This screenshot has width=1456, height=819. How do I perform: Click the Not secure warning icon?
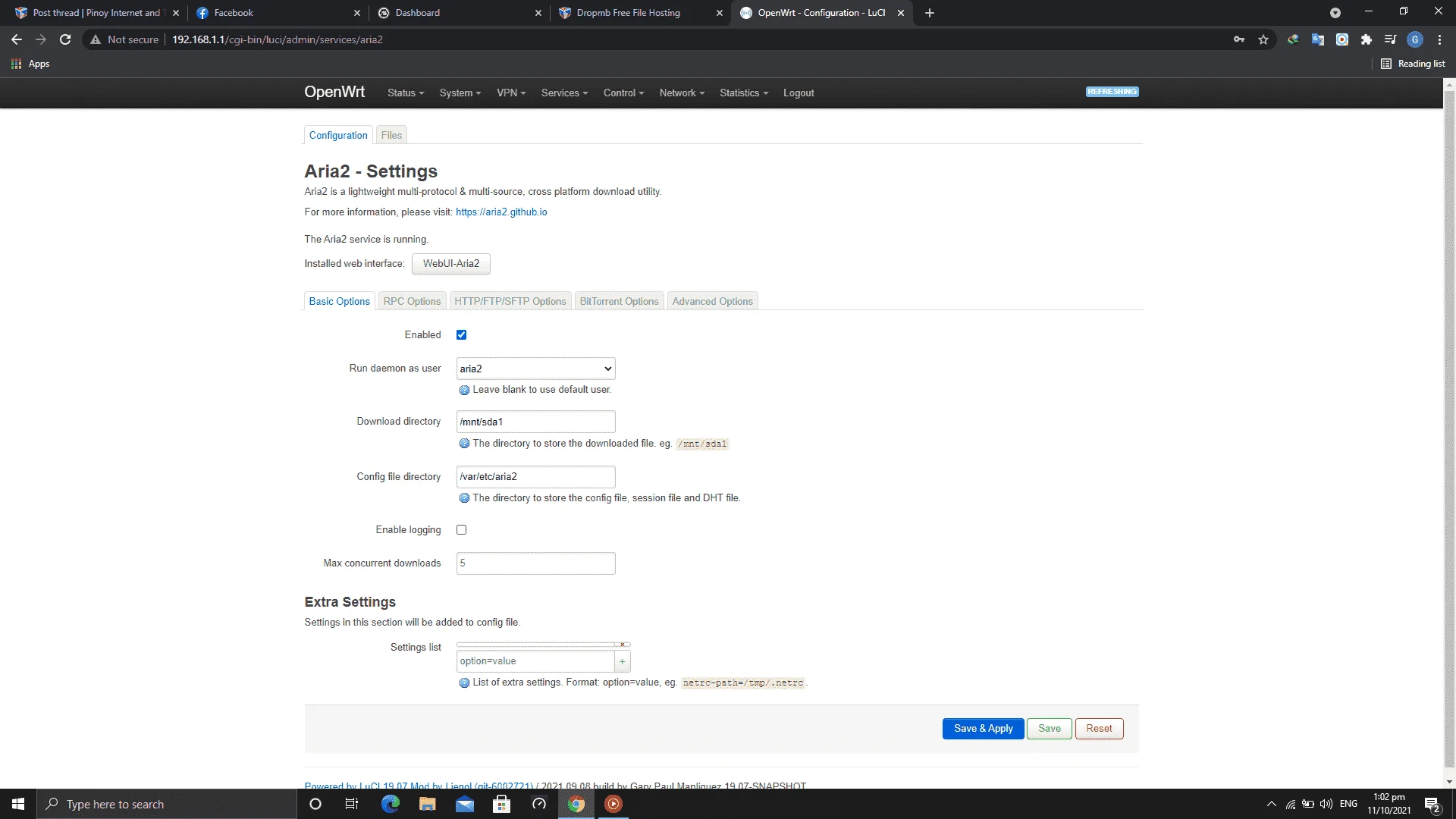(x=96, y=39)
